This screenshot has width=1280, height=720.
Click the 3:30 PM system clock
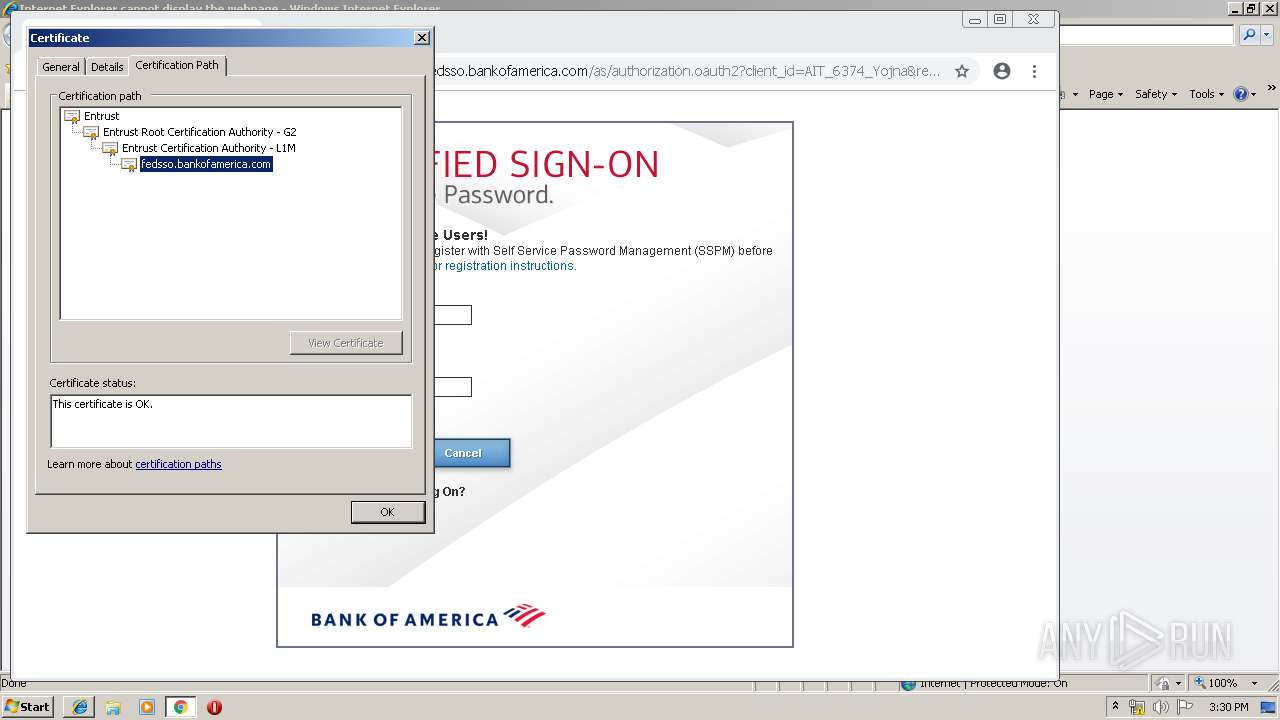point(1228,707)
